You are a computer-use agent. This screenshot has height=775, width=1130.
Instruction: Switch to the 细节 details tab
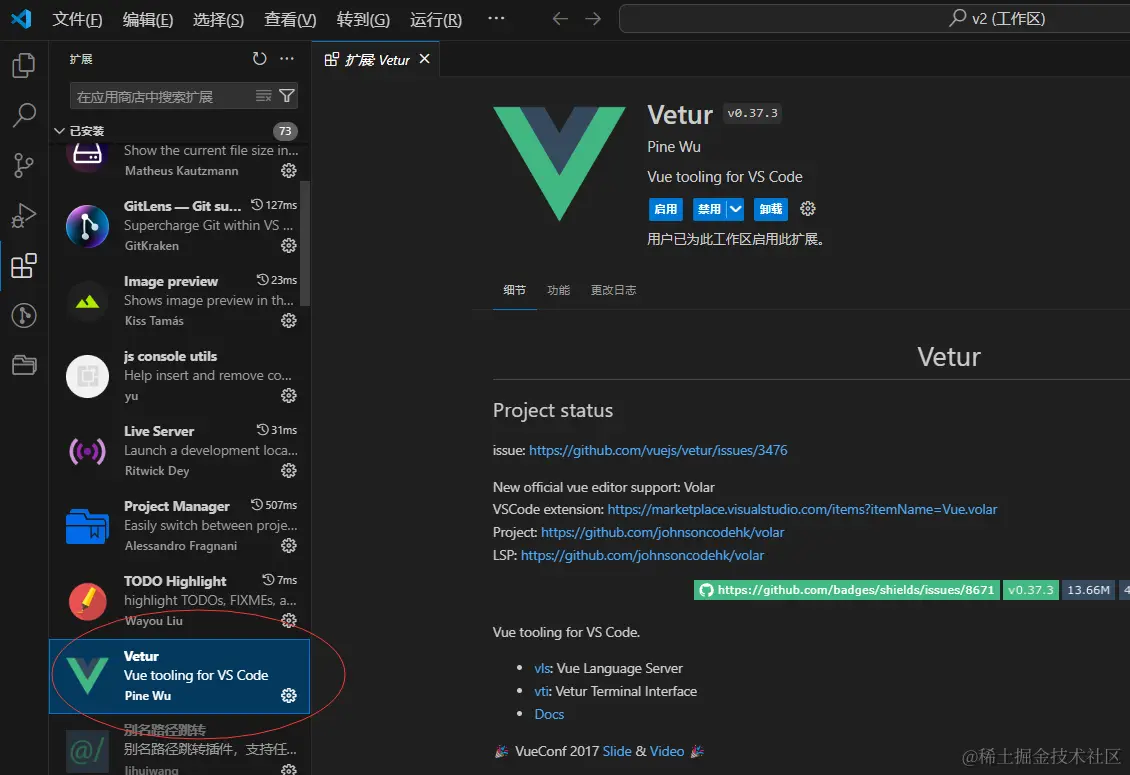[x=515, y=290]
